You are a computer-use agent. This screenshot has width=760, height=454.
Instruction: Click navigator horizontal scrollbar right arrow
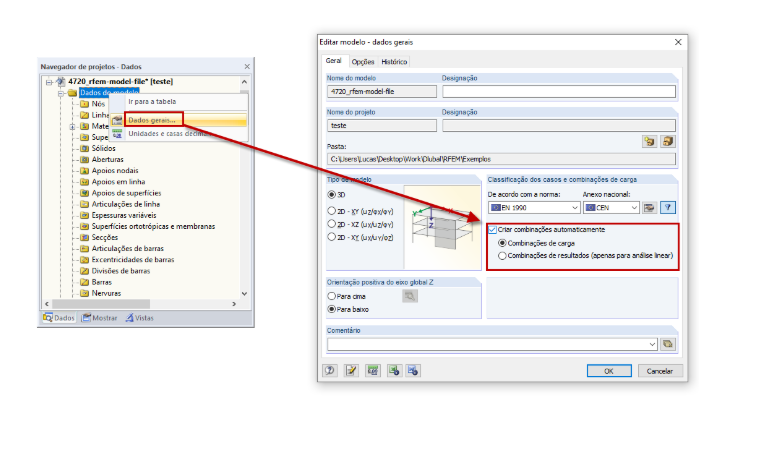[x=234, y=304]
